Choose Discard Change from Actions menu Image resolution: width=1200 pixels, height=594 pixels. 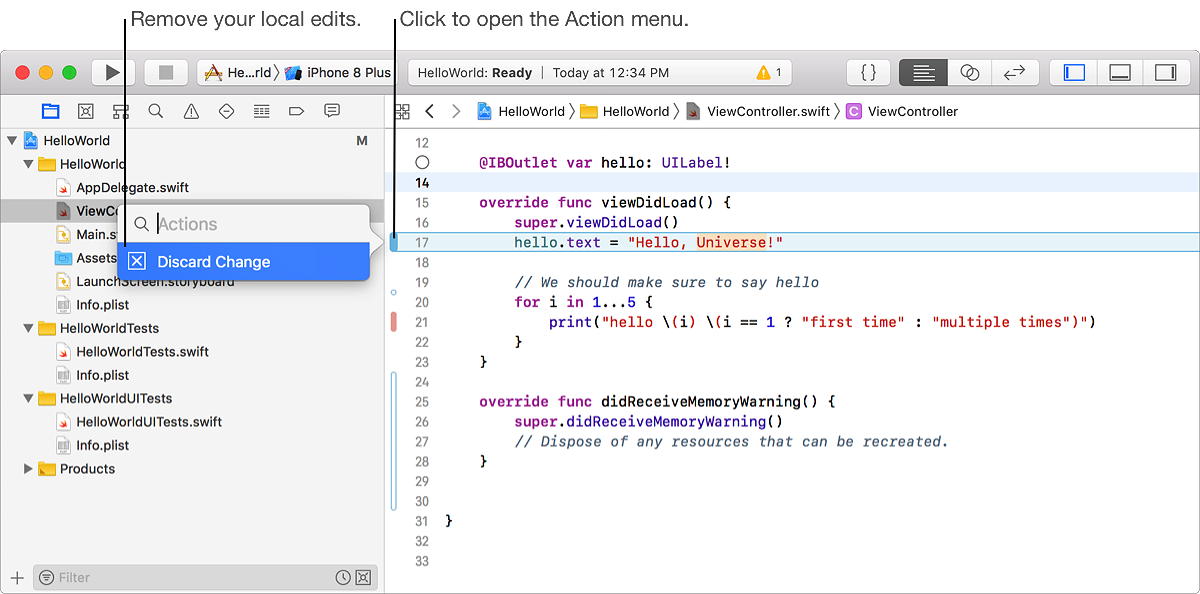coord(244,262)
